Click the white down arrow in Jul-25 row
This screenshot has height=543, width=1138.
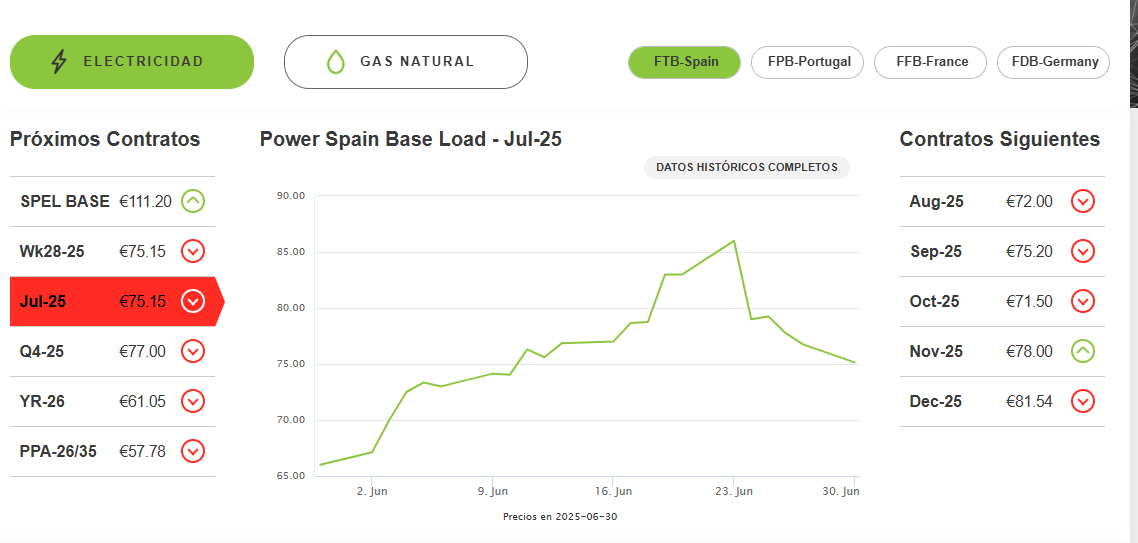click(x=193, y=301)
